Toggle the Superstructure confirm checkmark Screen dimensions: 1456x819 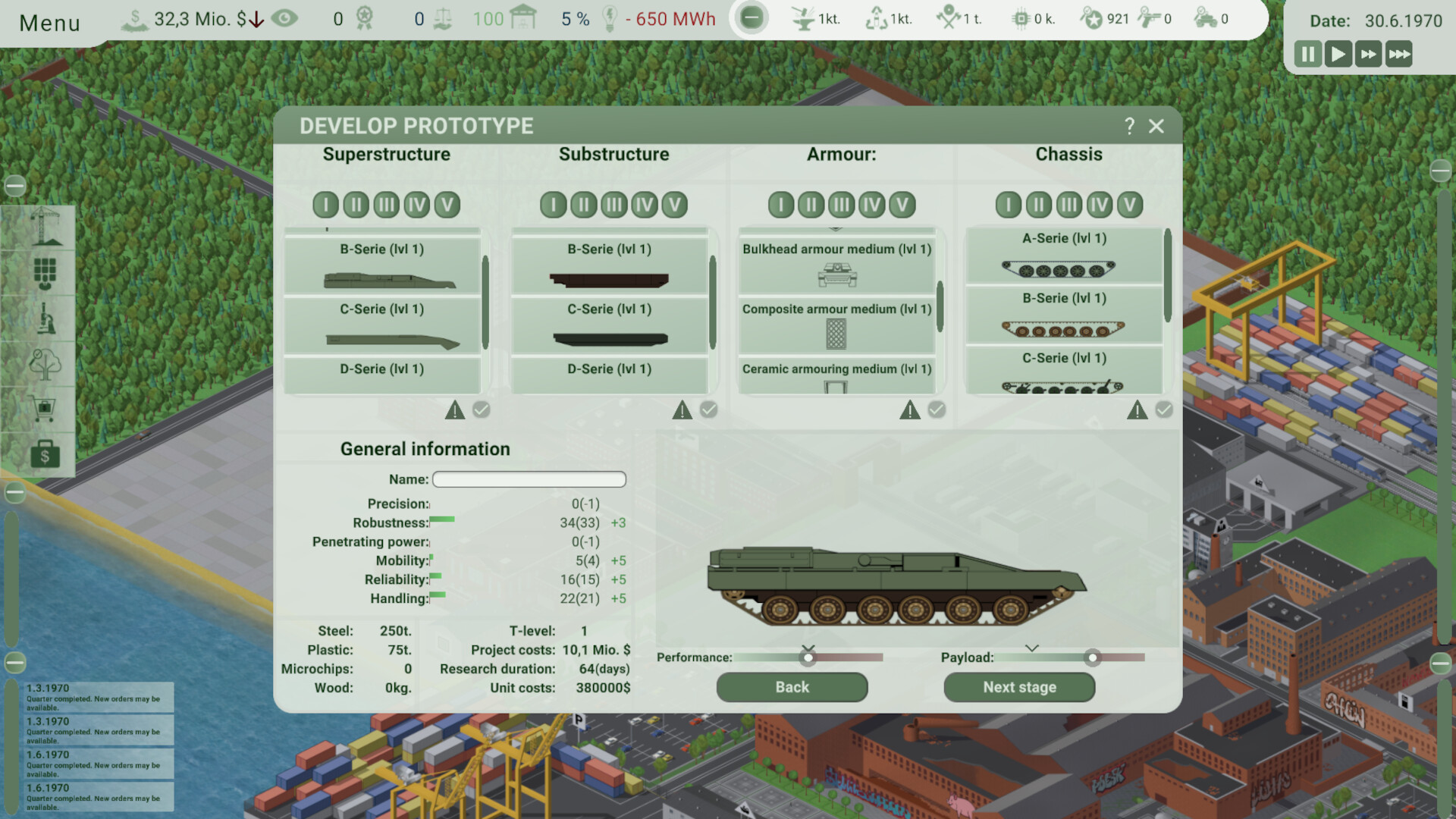[x=481, y=410]
